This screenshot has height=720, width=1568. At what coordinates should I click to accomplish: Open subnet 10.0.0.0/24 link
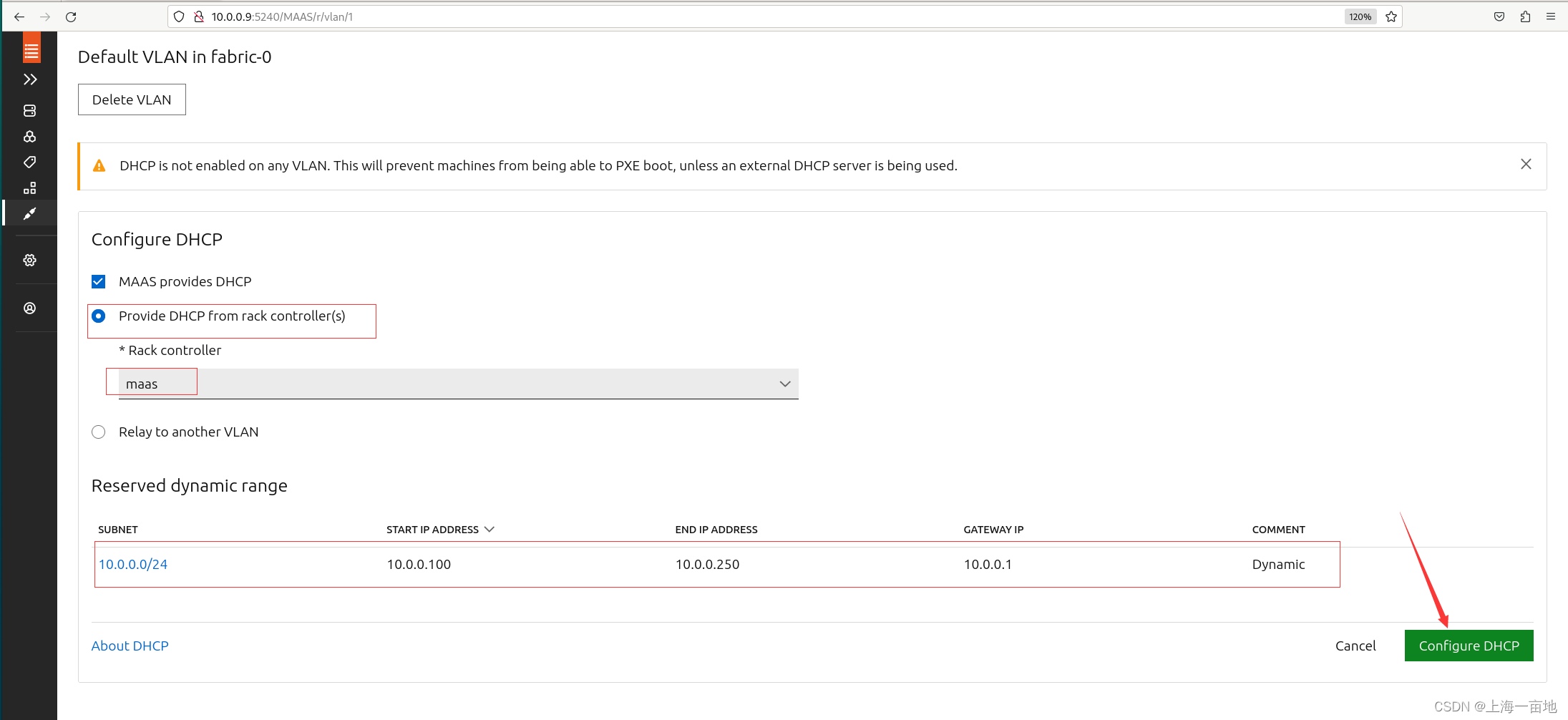[x=133, y=564]
